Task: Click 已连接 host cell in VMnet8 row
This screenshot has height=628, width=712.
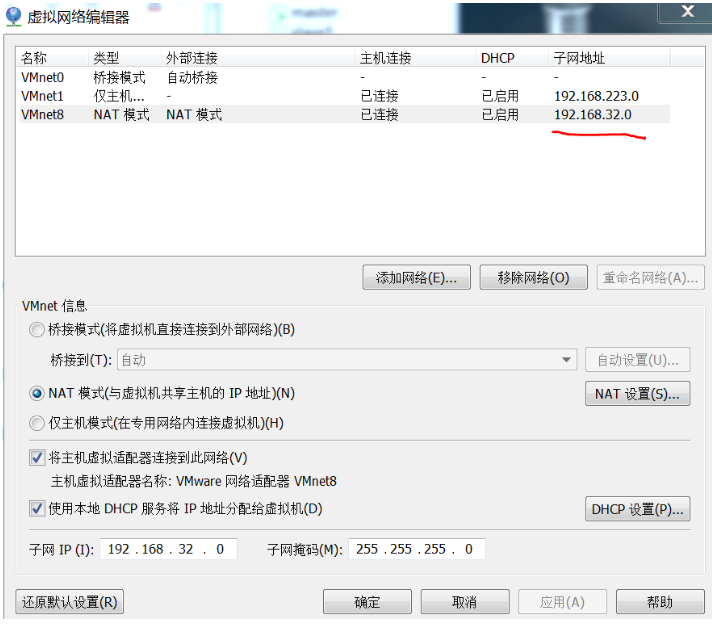Action: pos(380,114)
